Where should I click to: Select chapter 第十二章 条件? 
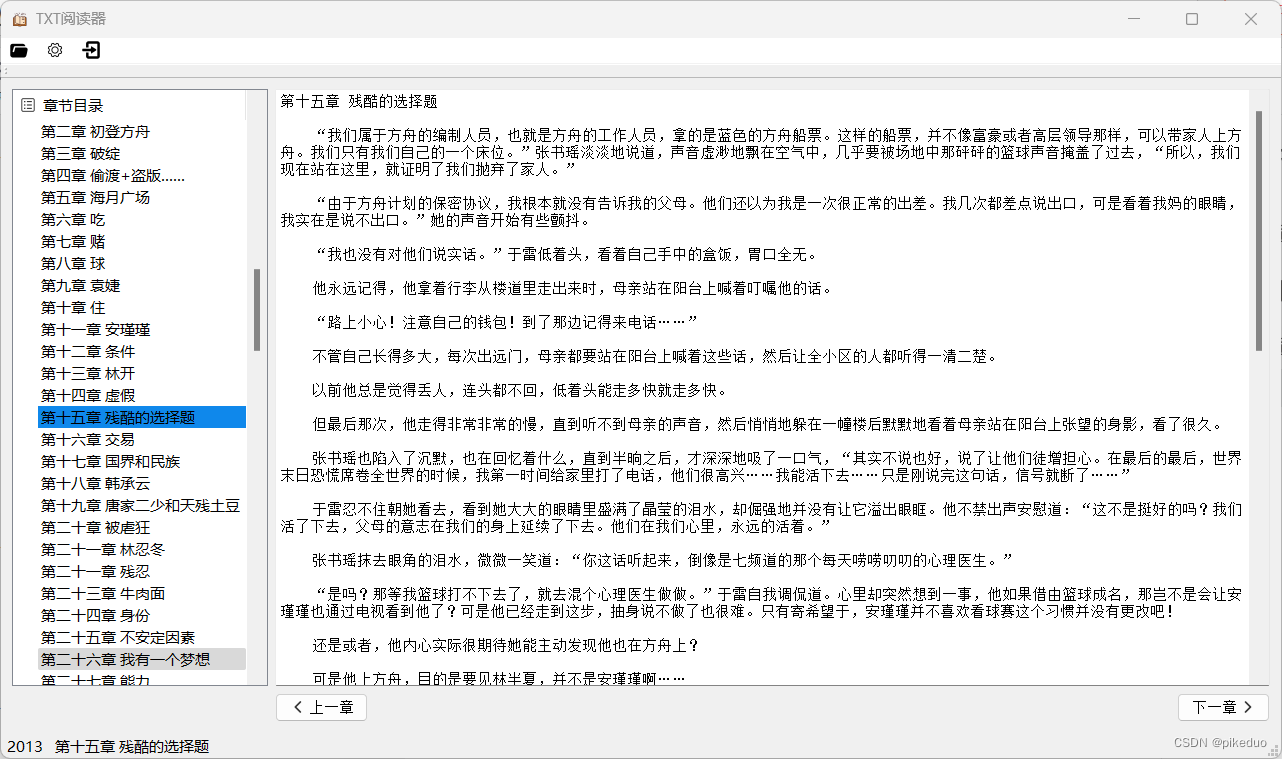(x=88, y=351)
